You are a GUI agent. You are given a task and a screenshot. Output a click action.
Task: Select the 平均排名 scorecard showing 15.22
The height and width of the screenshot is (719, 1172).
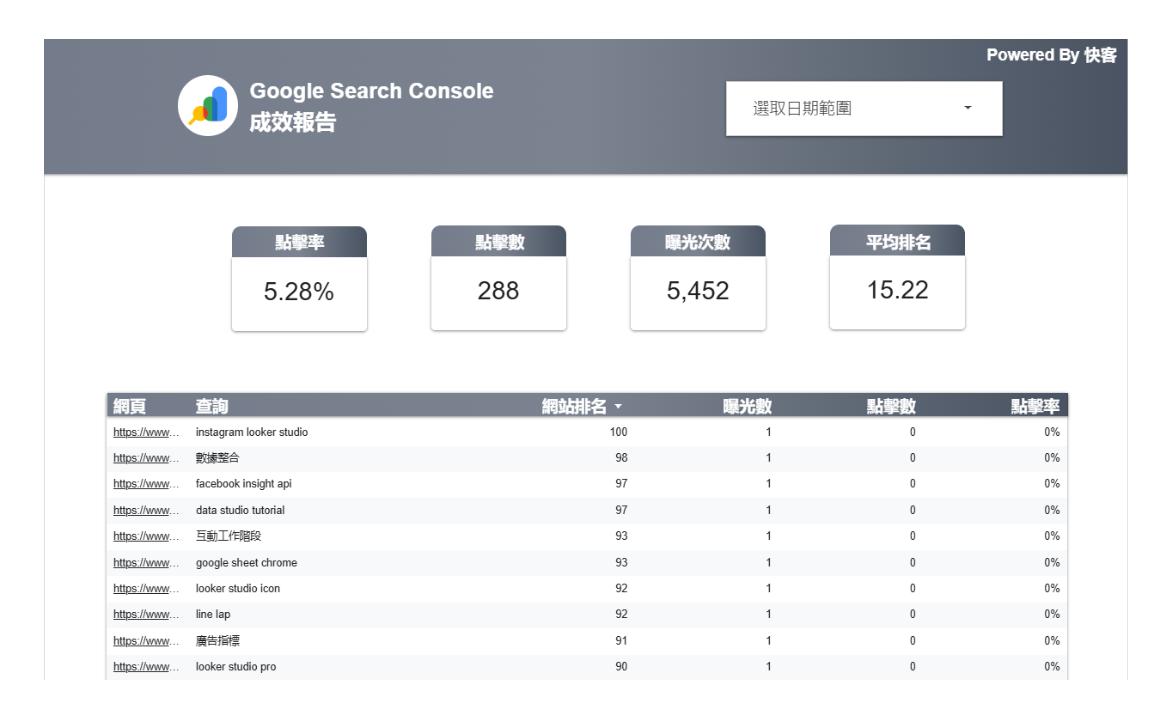pos(897,277)
